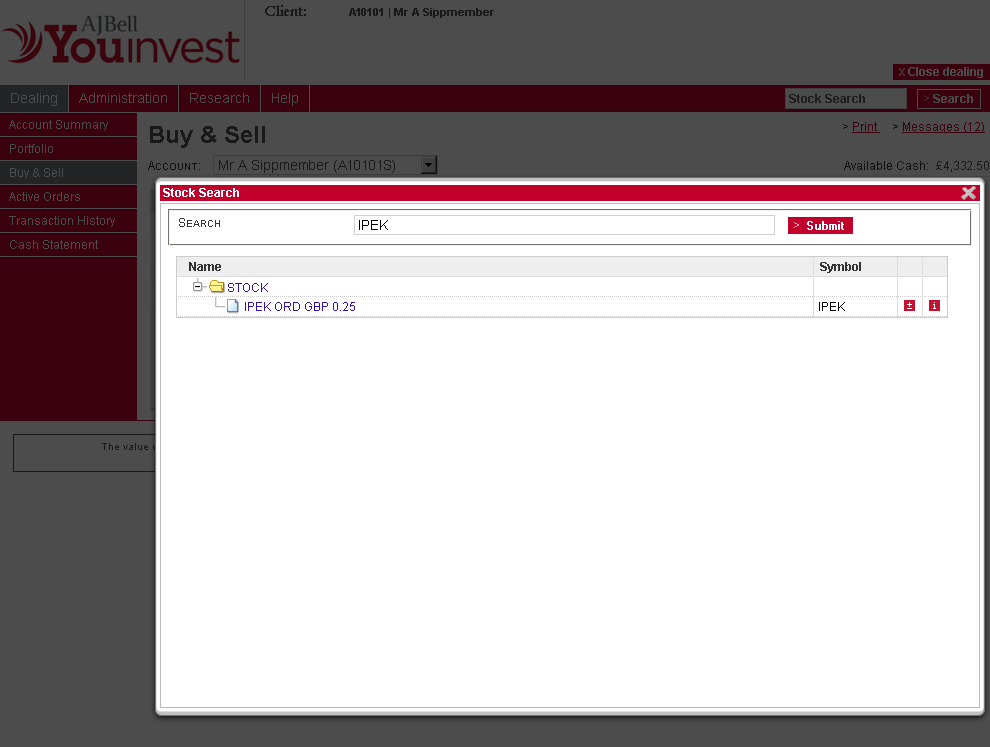The height and width of the screenshot is (747, 990).
Task: Collapse the STOCK tree node
Action: coord(198,287)
